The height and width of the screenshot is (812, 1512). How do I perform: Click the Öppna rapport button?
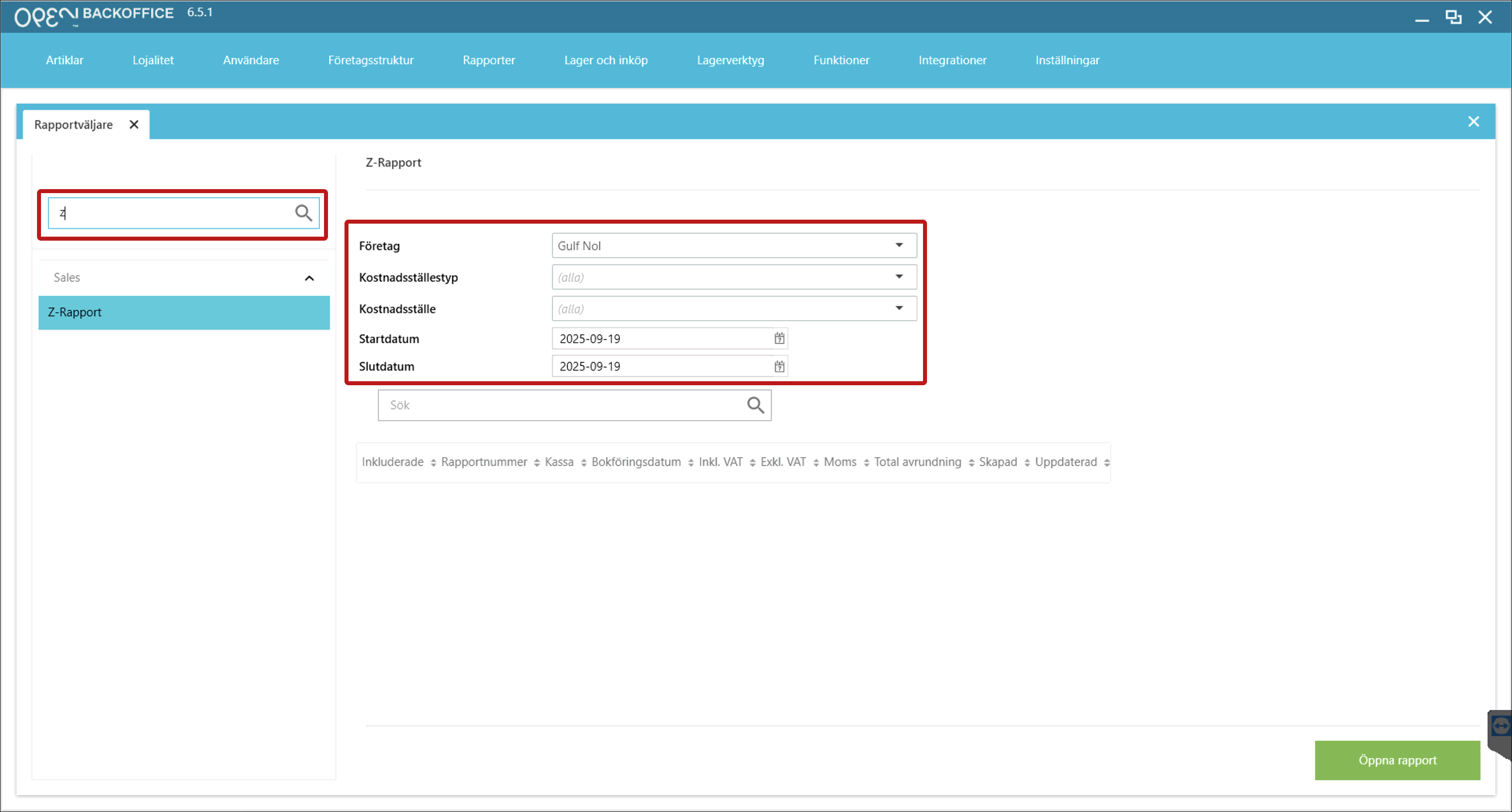point(1397,760)
